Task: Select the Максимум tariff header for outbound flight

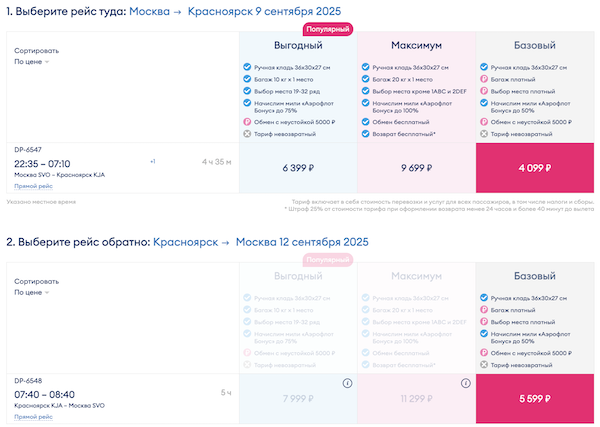Action: 416,46
